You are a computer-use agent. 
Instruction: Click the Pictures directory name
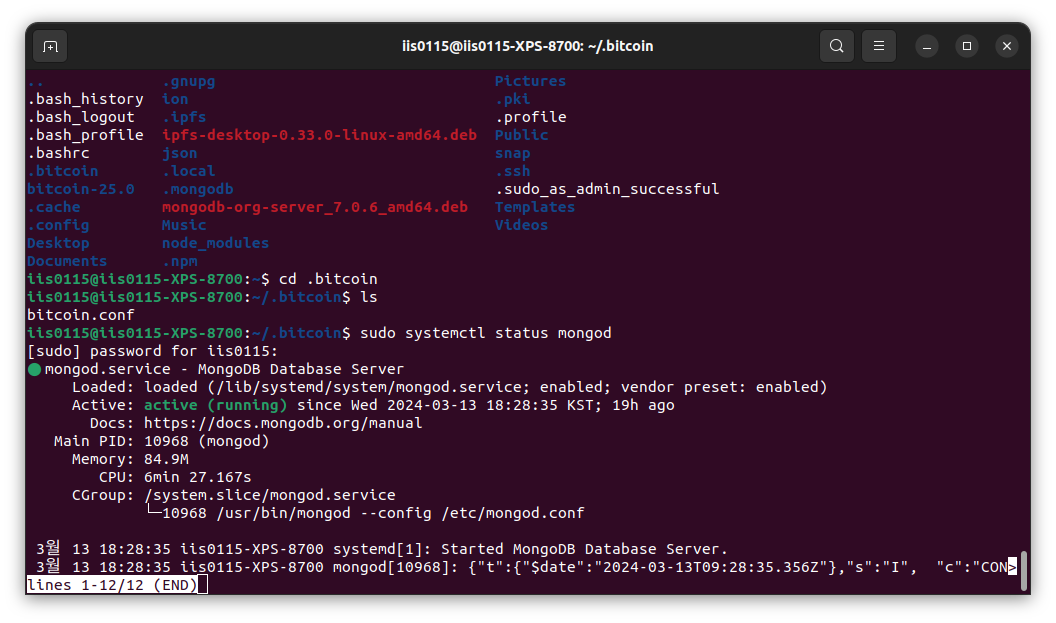coord(530,81)
